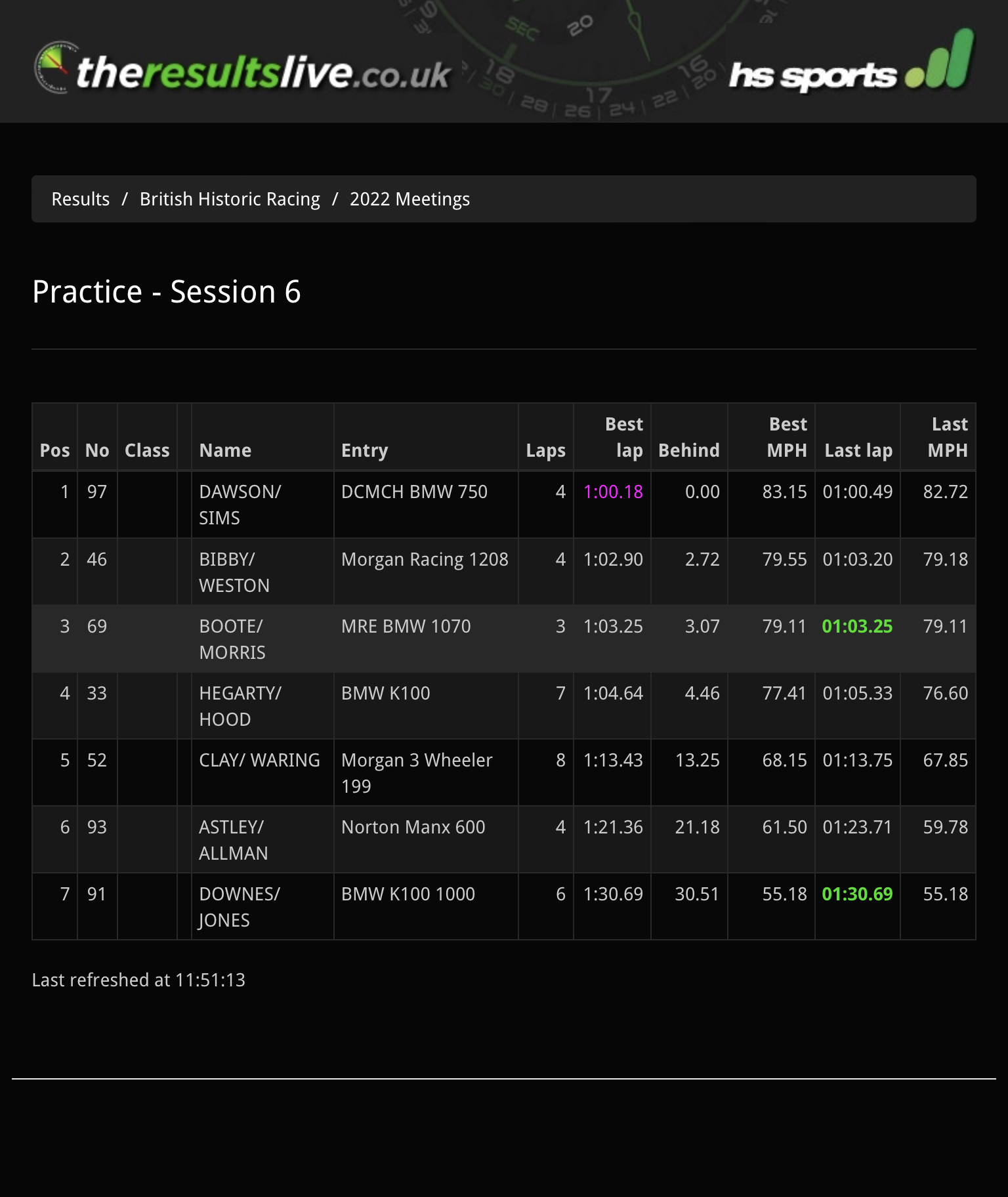
Task: Click the purple 1:00.18 best lap
Action: [x=613, y=492]
